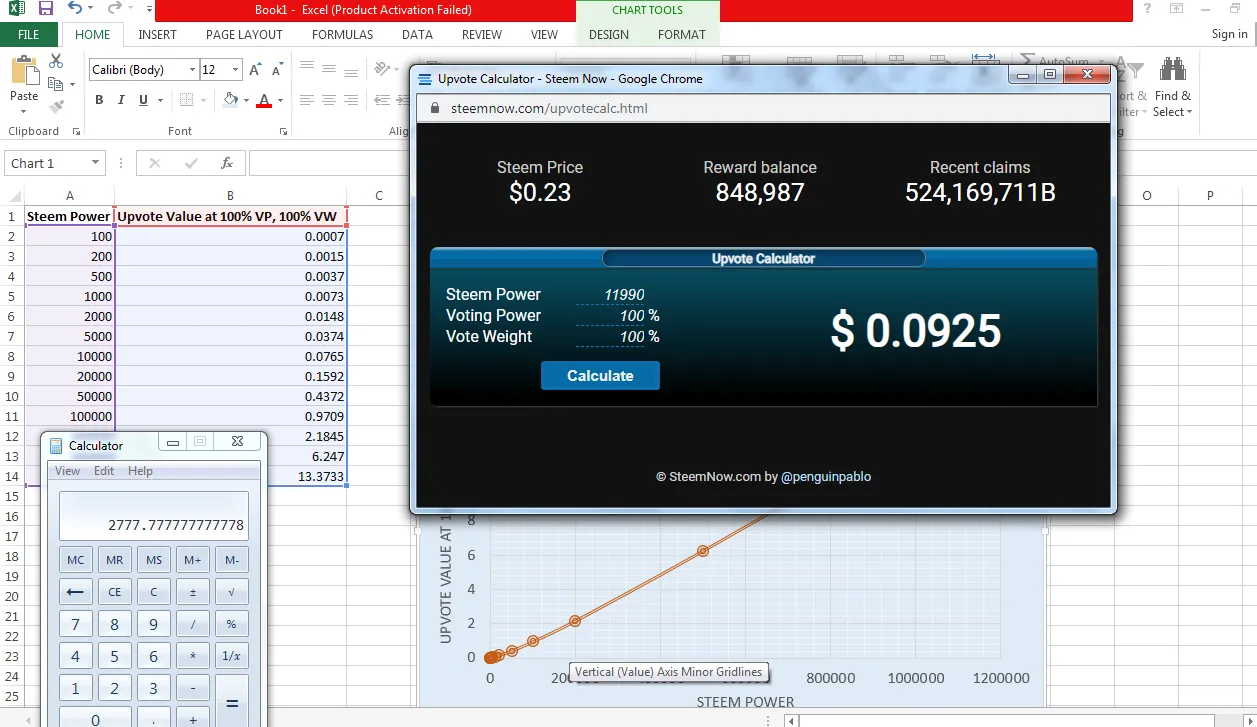Increase font size with the larger A icon
The image size is (1257, 727).
[x=255, y=70]
